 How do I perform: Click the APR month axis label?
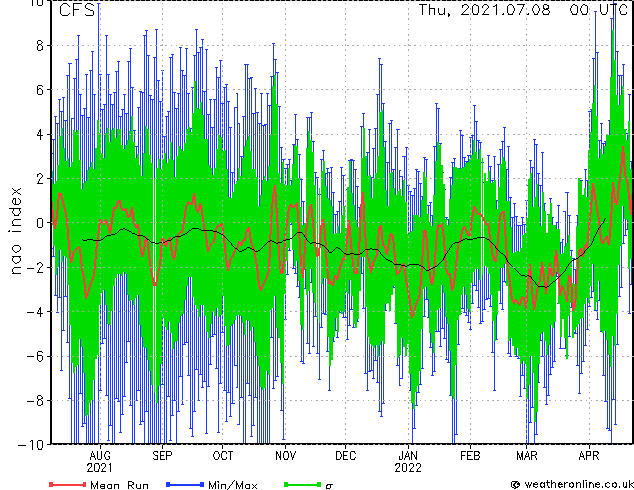tap(589, 456)
